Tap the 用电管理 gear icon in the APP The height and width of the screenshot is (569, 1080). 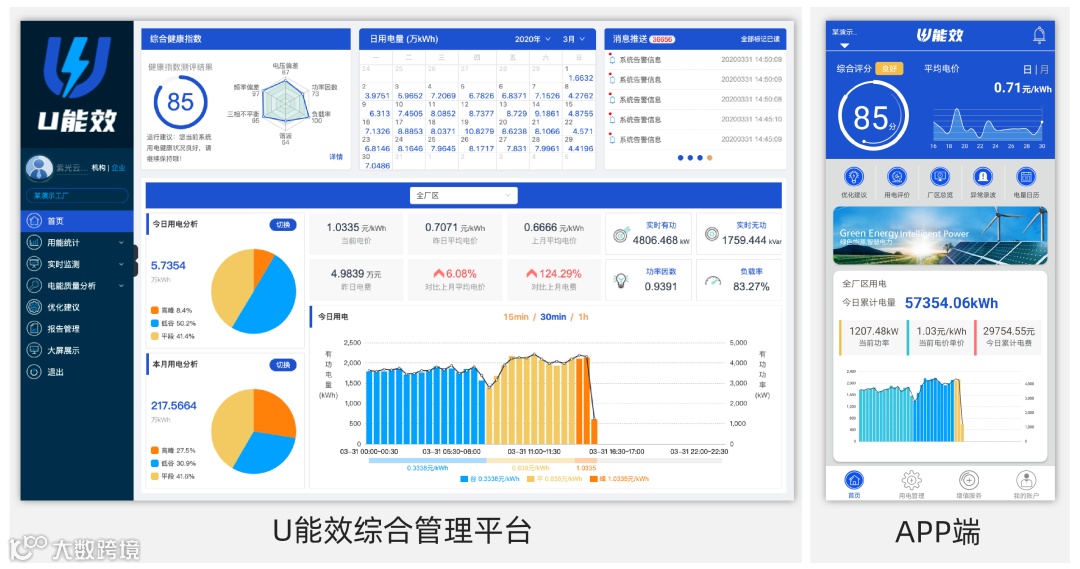(x=911, y=479)
